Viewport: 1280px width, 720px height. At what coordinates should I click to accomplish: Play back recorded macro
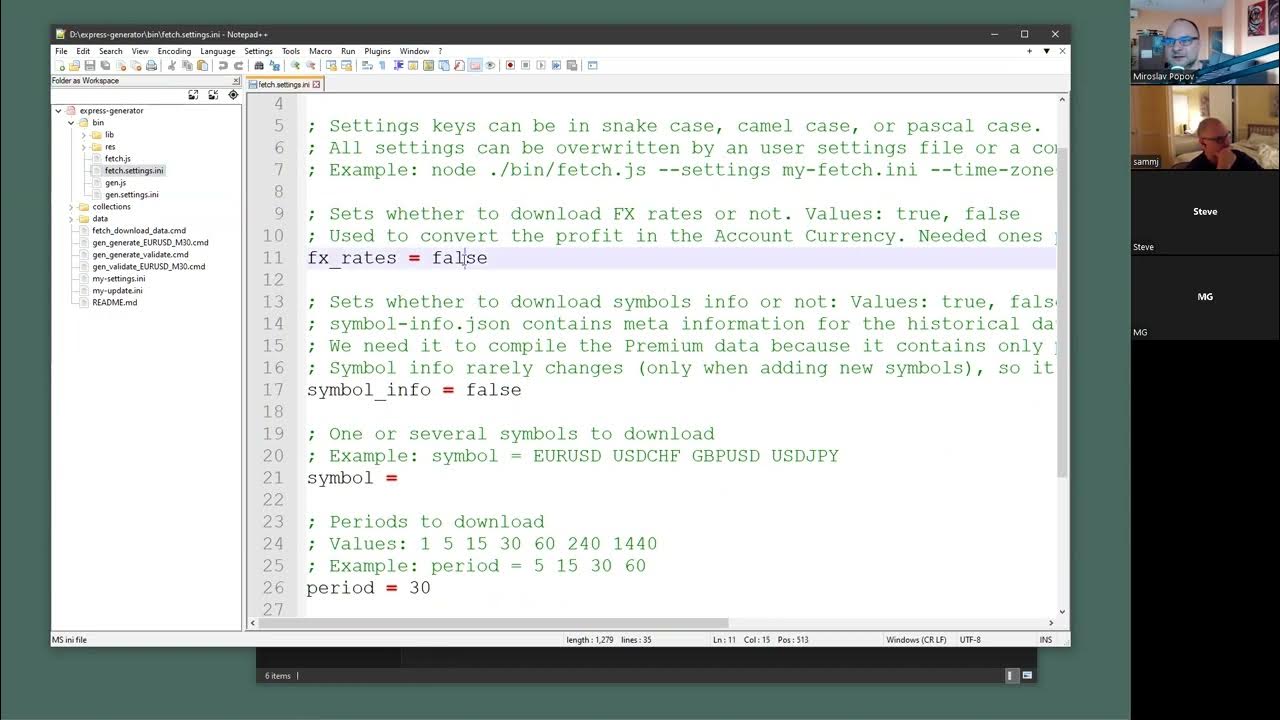point(541,66)
